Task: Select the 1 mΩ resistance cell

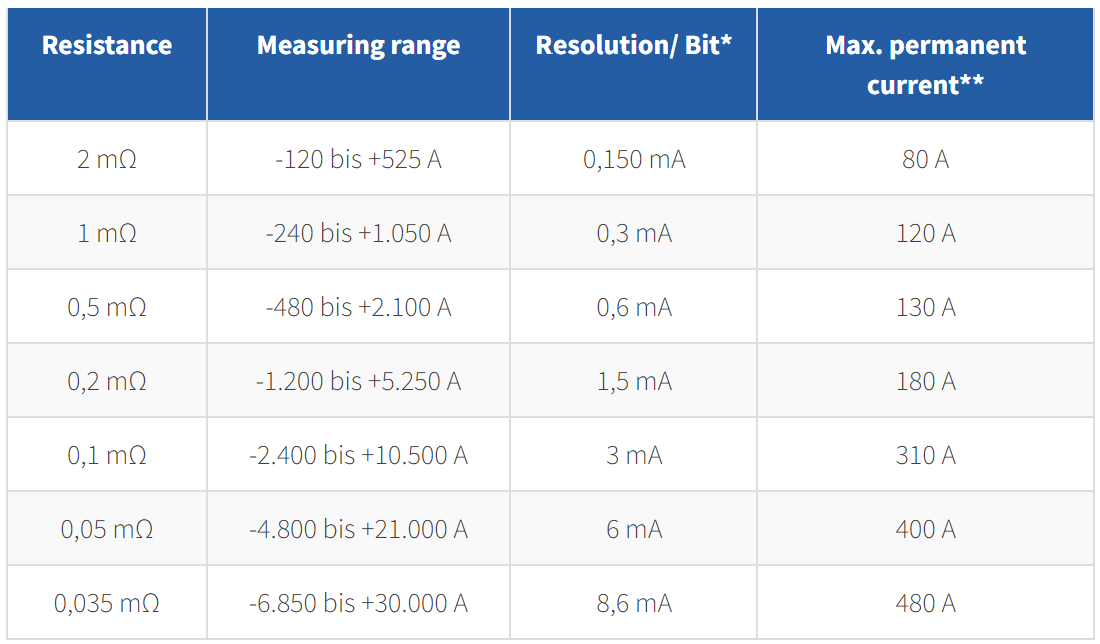Action: click(107, 233)
